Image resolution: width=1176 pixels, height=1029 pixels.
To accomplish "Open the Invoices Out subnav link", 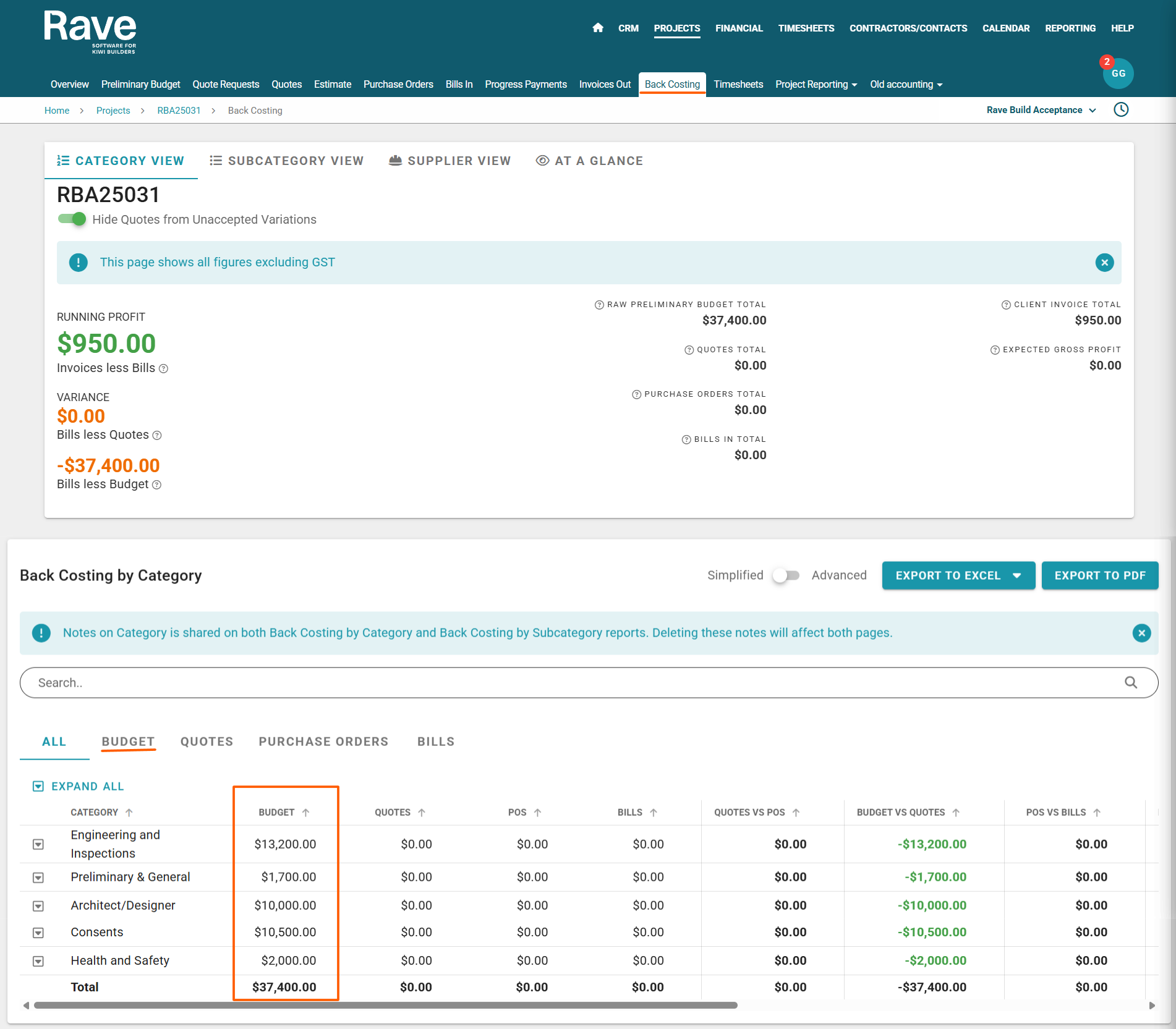I will click(x=605, y=85).
